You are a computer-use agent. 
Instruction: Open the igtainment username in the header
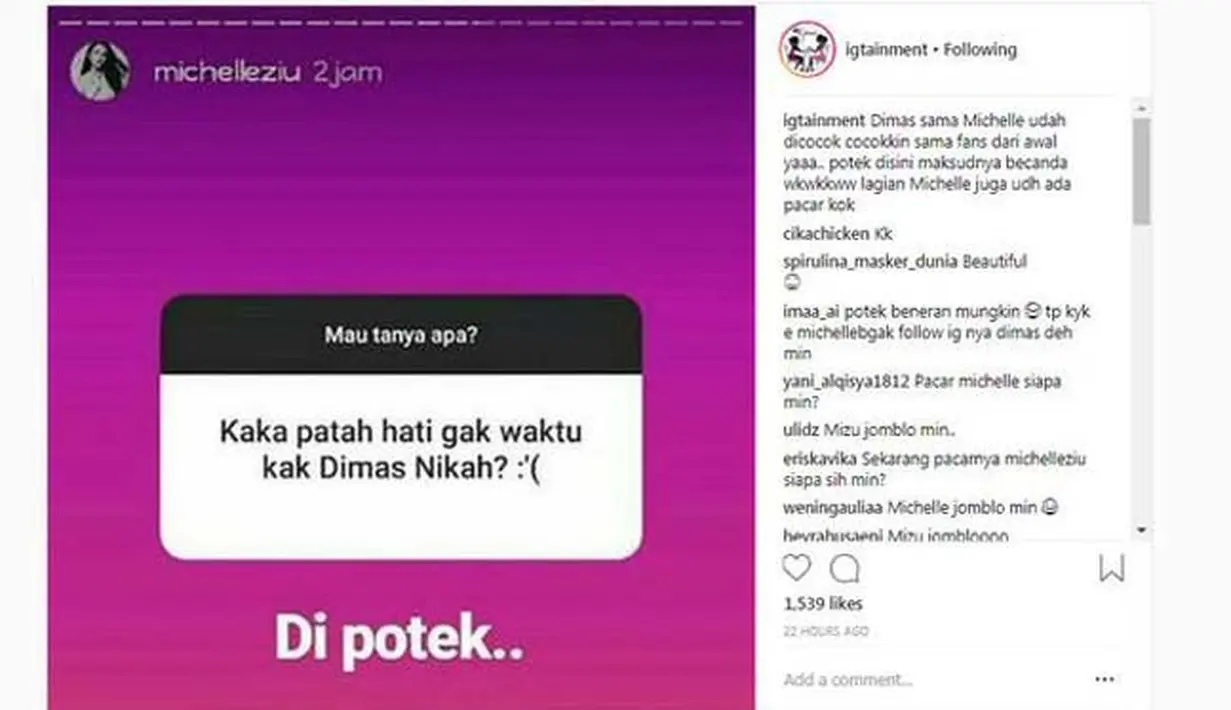tap(886, 50)
